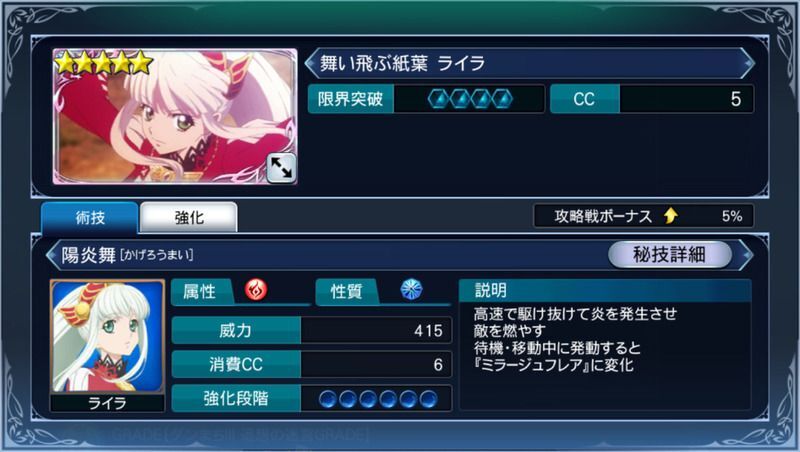Tap the last blue enhancement stage orb
Image resolution: width=800 pixels, height=452 pixels.
(x=428, y=399)
